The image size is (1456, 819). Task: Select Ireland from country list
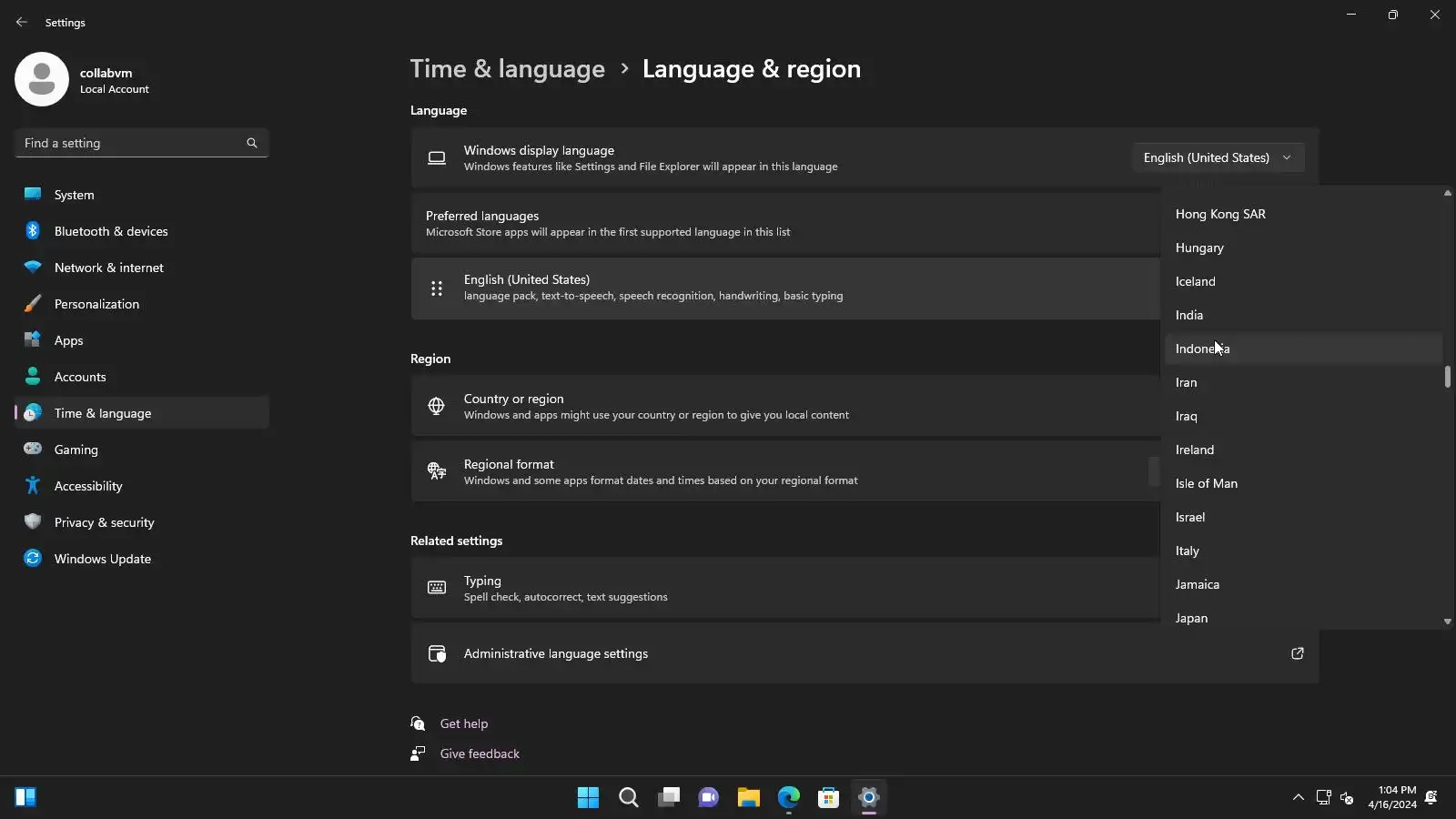click(1303, 450)
